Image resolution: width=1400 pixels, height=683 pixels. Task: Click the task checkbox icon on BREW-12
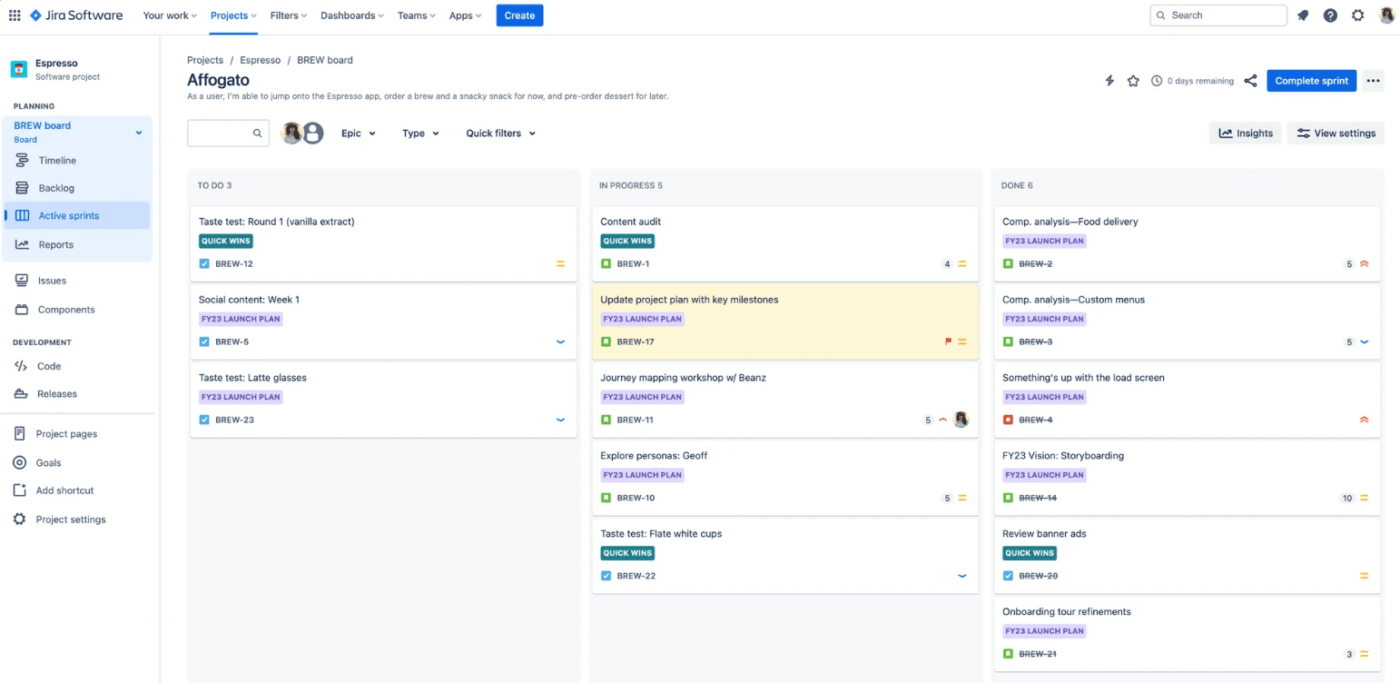204,264
